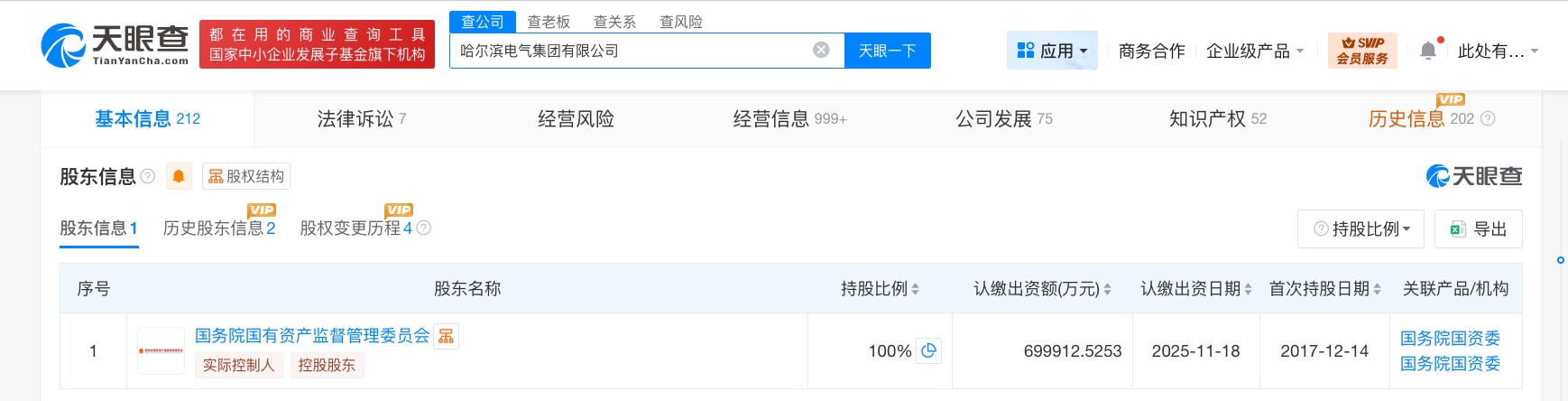The width and height of the screenshot is (1568, 401).
Task: Click the Tianyancha logo icon
Action: 63,45
